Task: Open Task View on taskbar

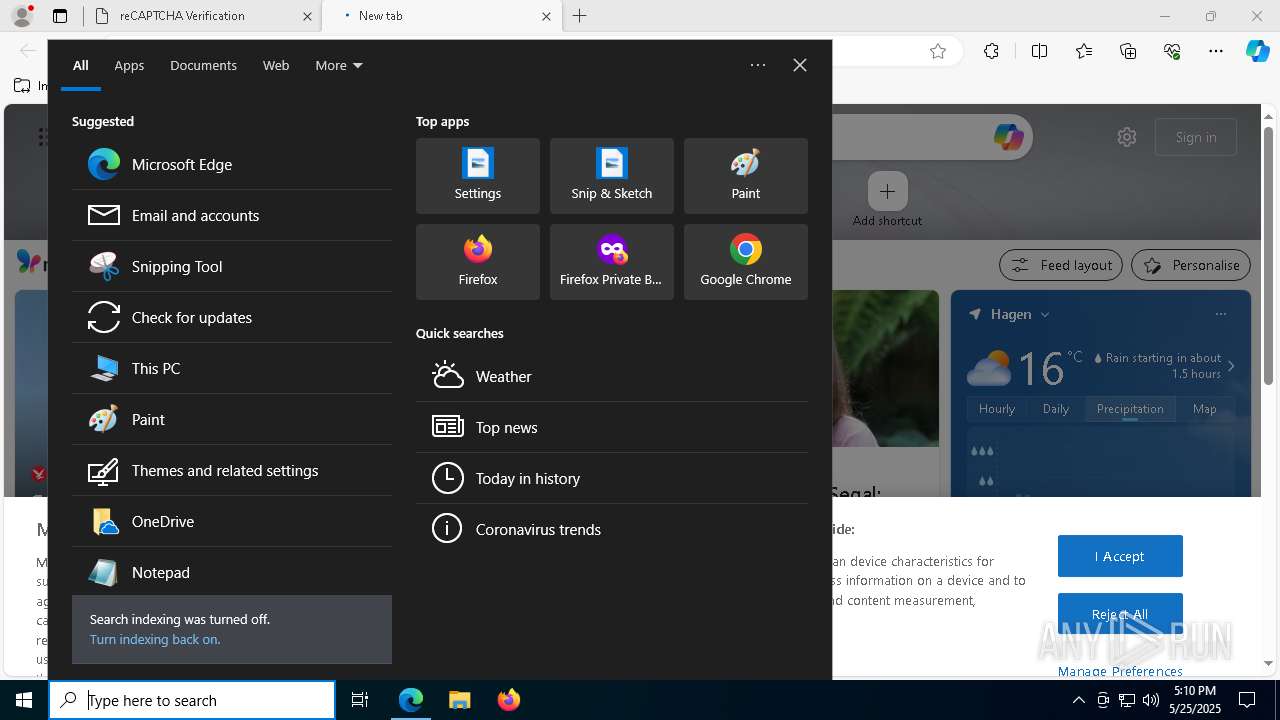Action: tap(360, 700)
